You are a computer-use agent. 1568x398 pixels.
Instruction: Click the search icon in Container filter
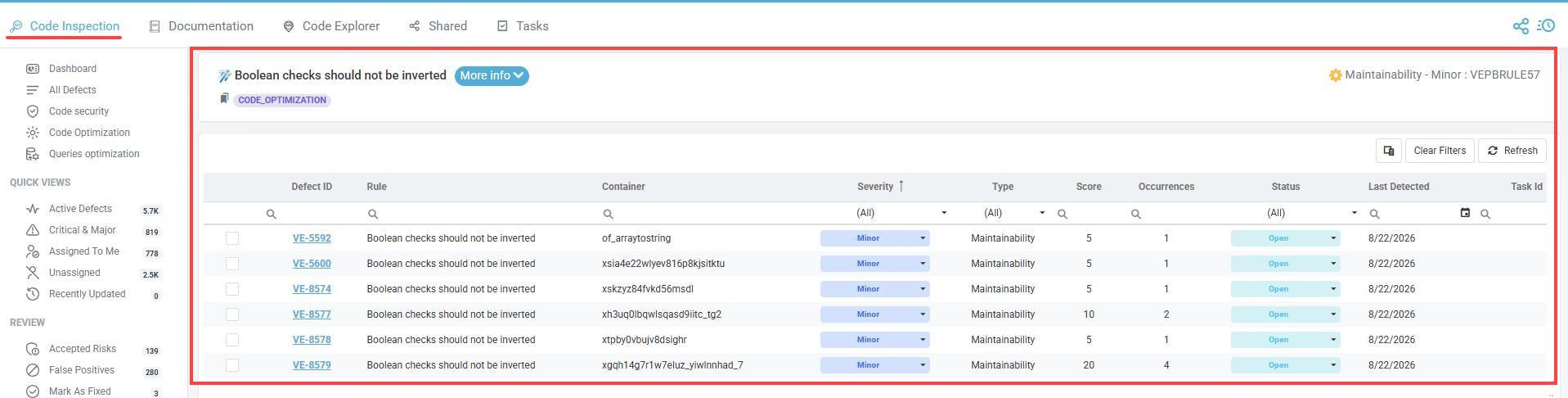tap(608, 214)
